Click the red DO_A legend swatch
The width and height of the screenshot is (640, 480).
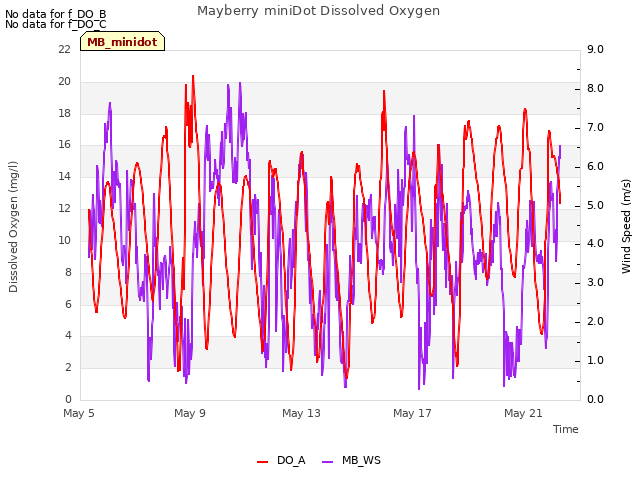[x=262, y=461]
